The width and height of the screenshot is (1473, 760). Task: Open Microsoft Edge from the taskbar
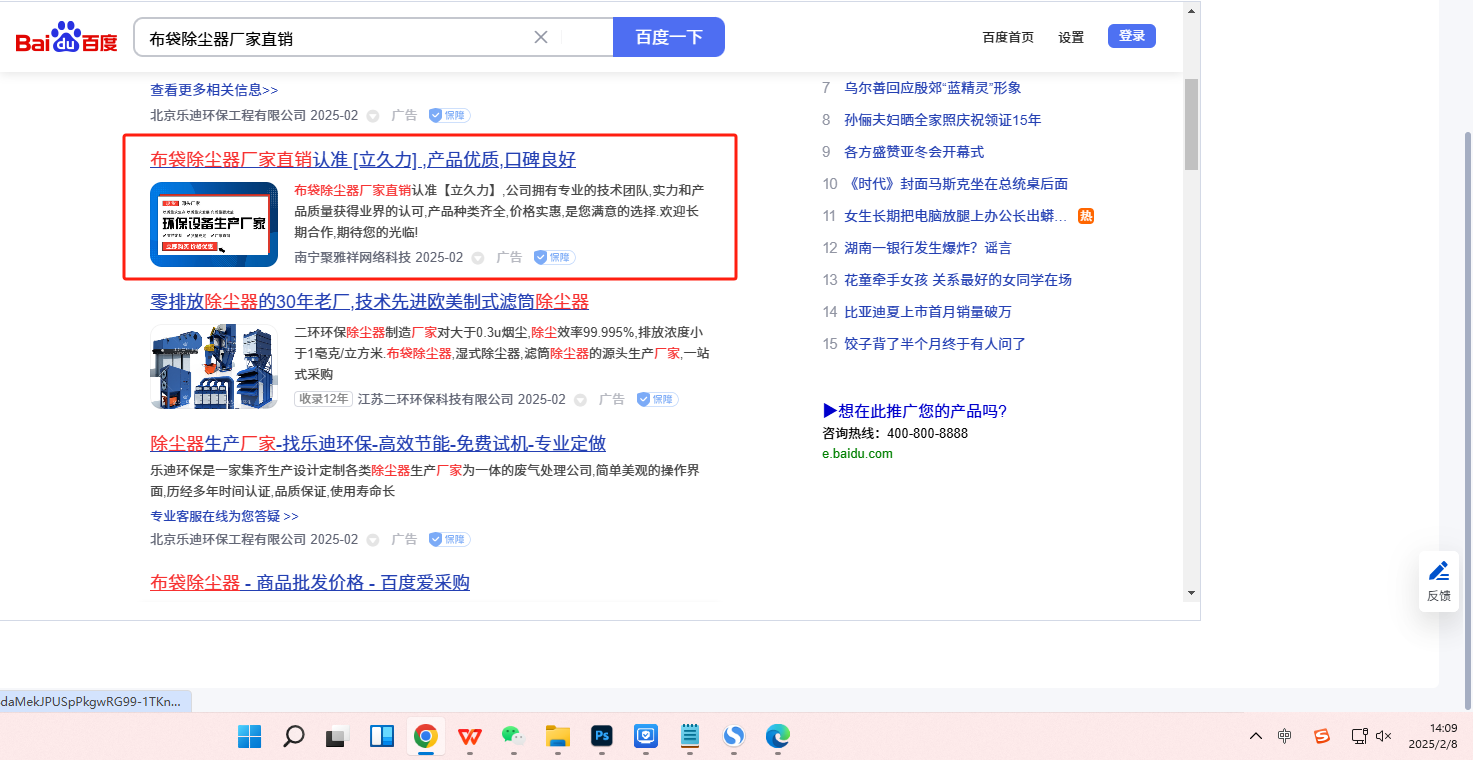[x=778, y=737]
